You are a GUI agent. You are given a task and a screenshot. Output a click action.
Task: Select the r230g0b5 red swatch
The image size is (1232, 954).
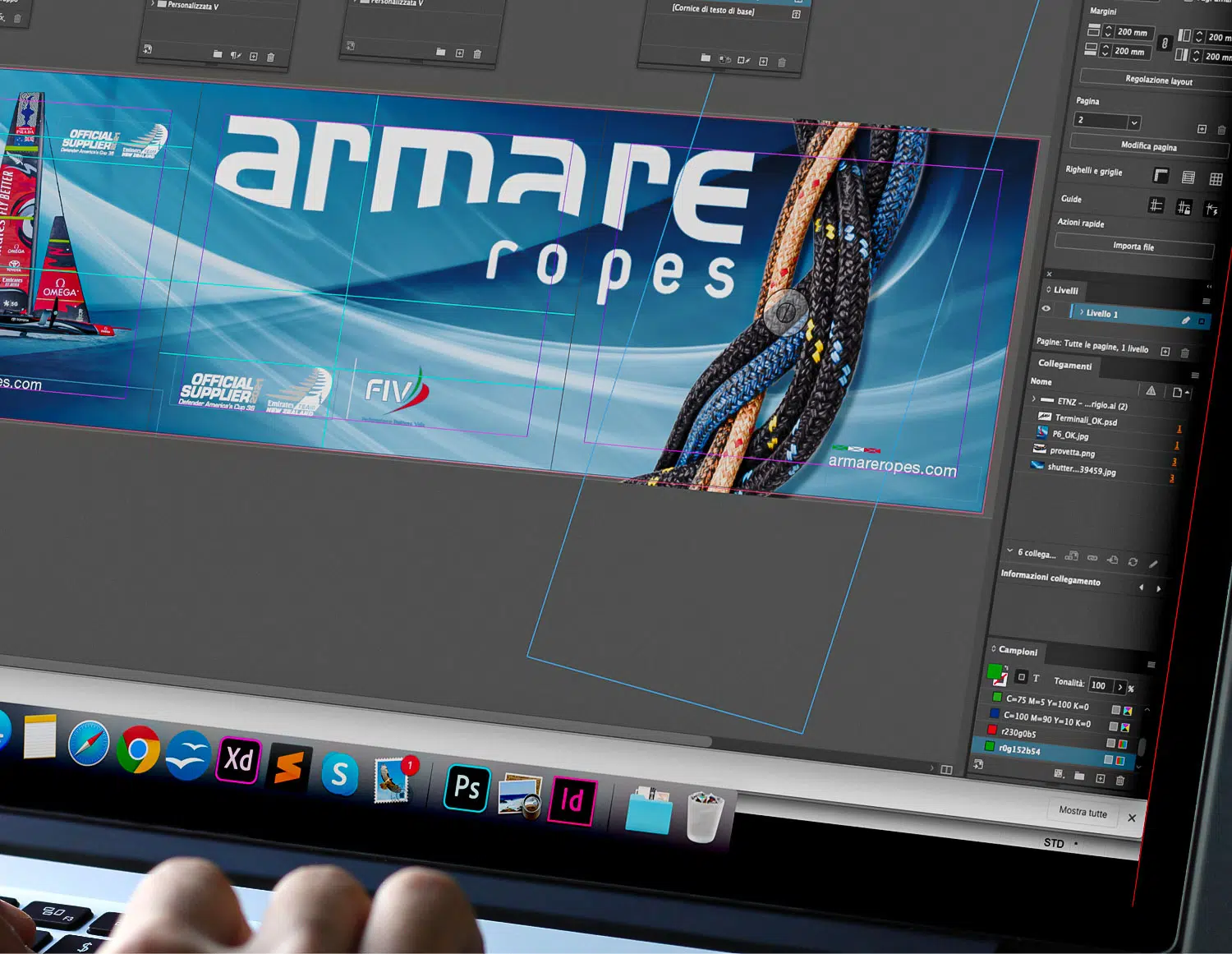(1055, 736)
